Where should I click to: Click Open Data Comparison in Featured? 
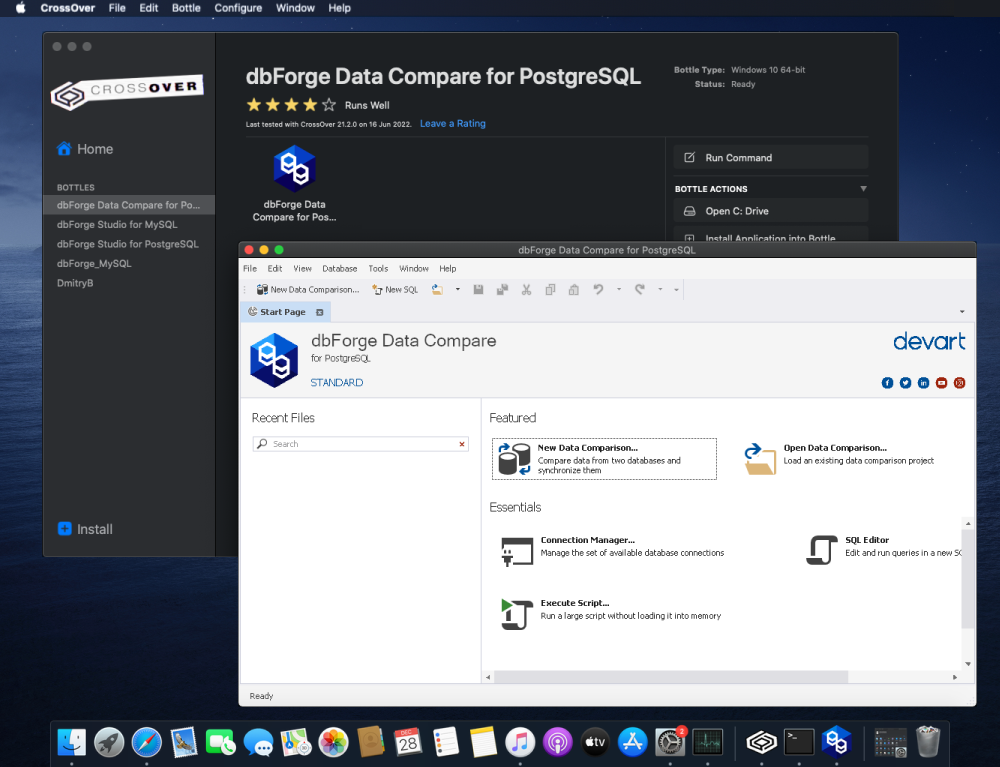pos(840,458)
